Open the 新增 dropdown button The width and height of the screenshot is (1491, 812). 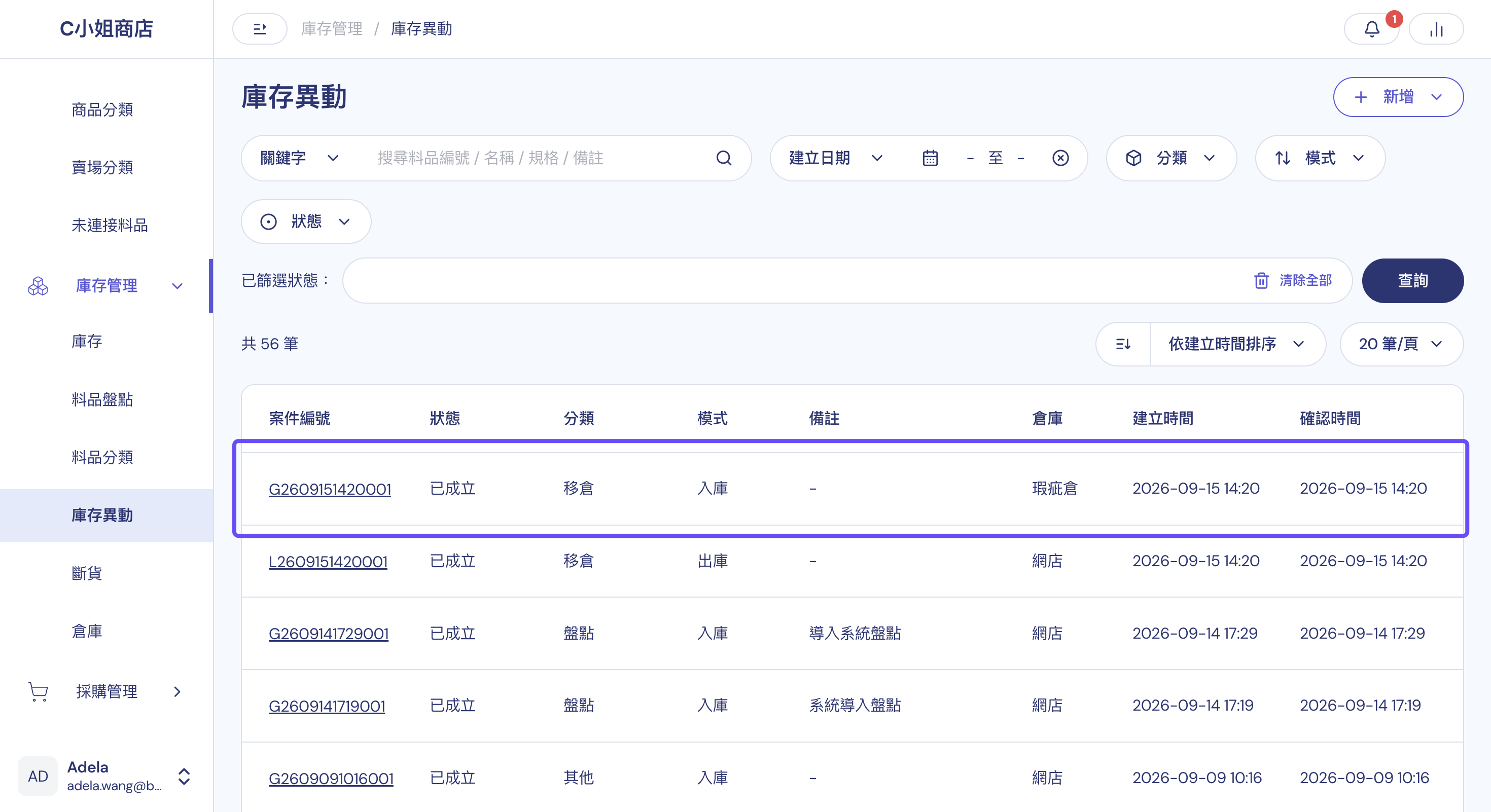(x=1398, y=97)
